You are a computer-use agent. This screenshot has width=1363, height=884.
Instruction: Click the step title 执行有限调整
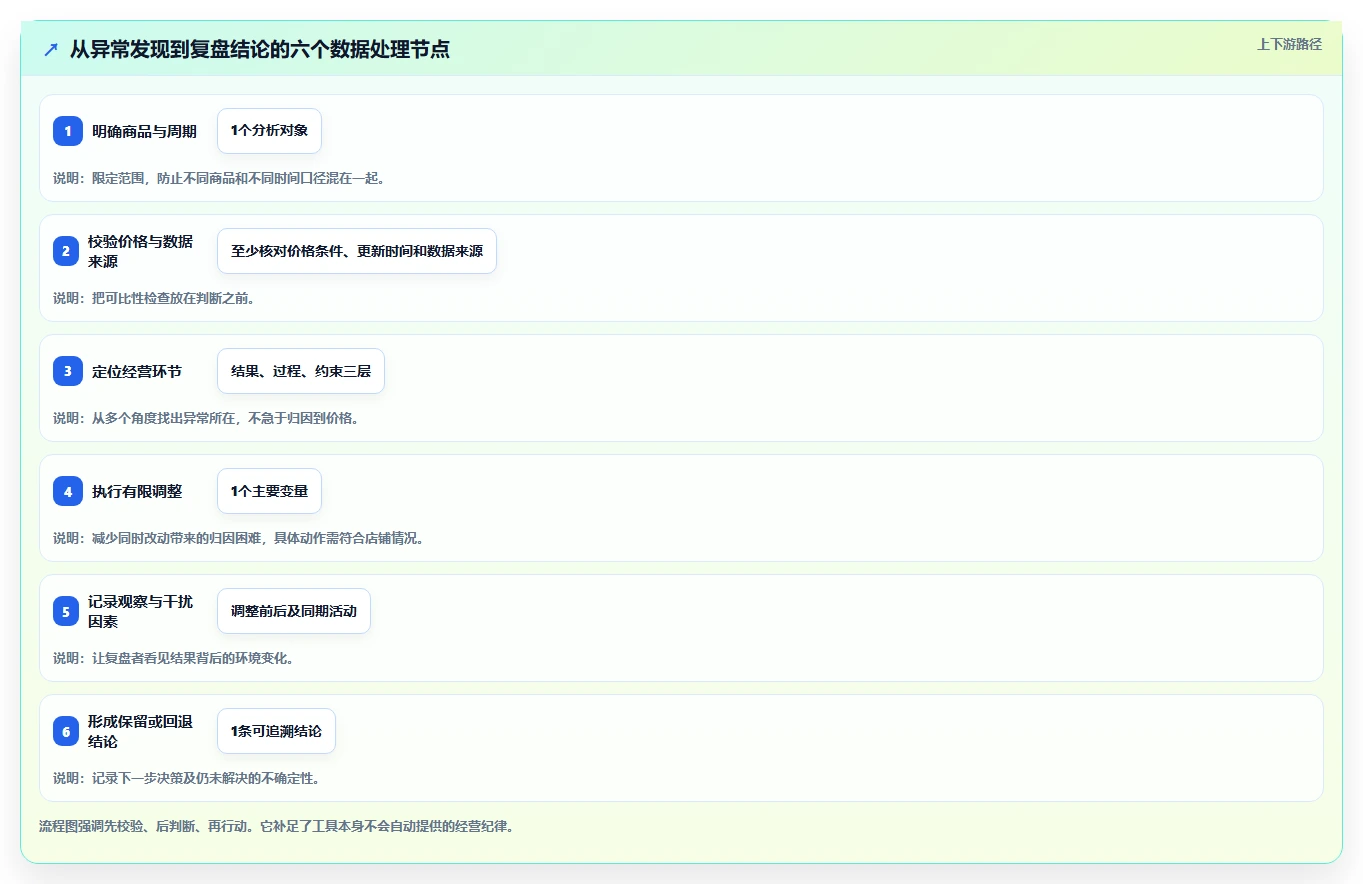coord(137,491)
